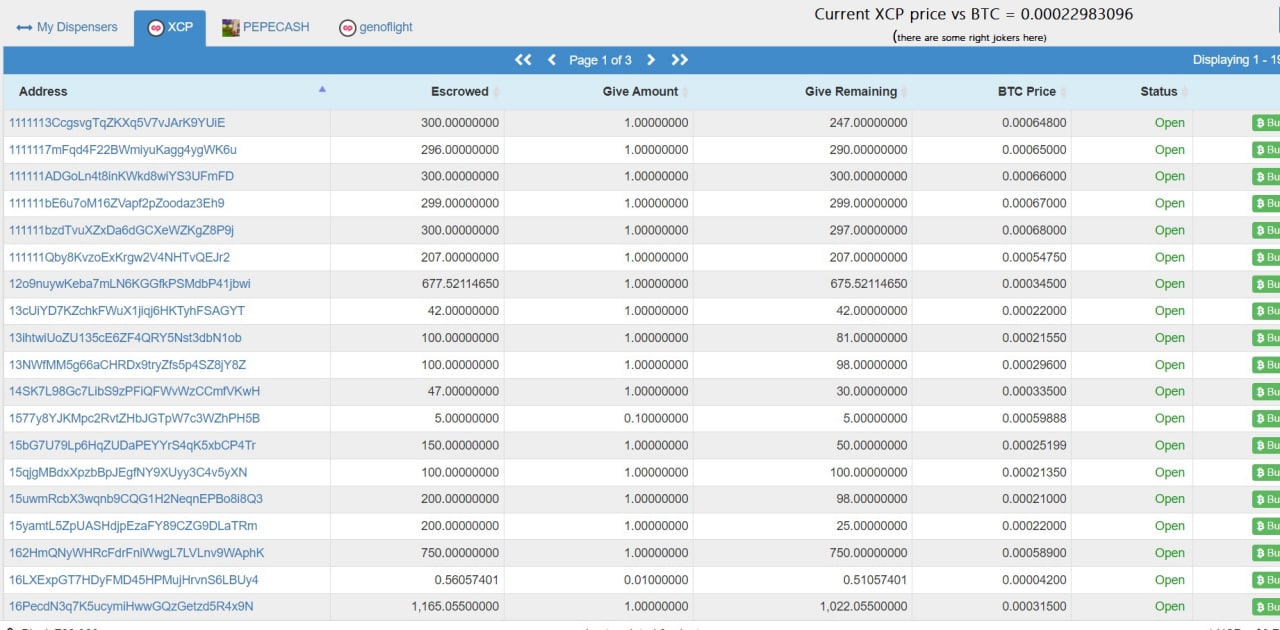Open address 1111117mFqd4F22BWmiyuKagg4ygWK6u
1280x630 pixels.
(123, 150)
